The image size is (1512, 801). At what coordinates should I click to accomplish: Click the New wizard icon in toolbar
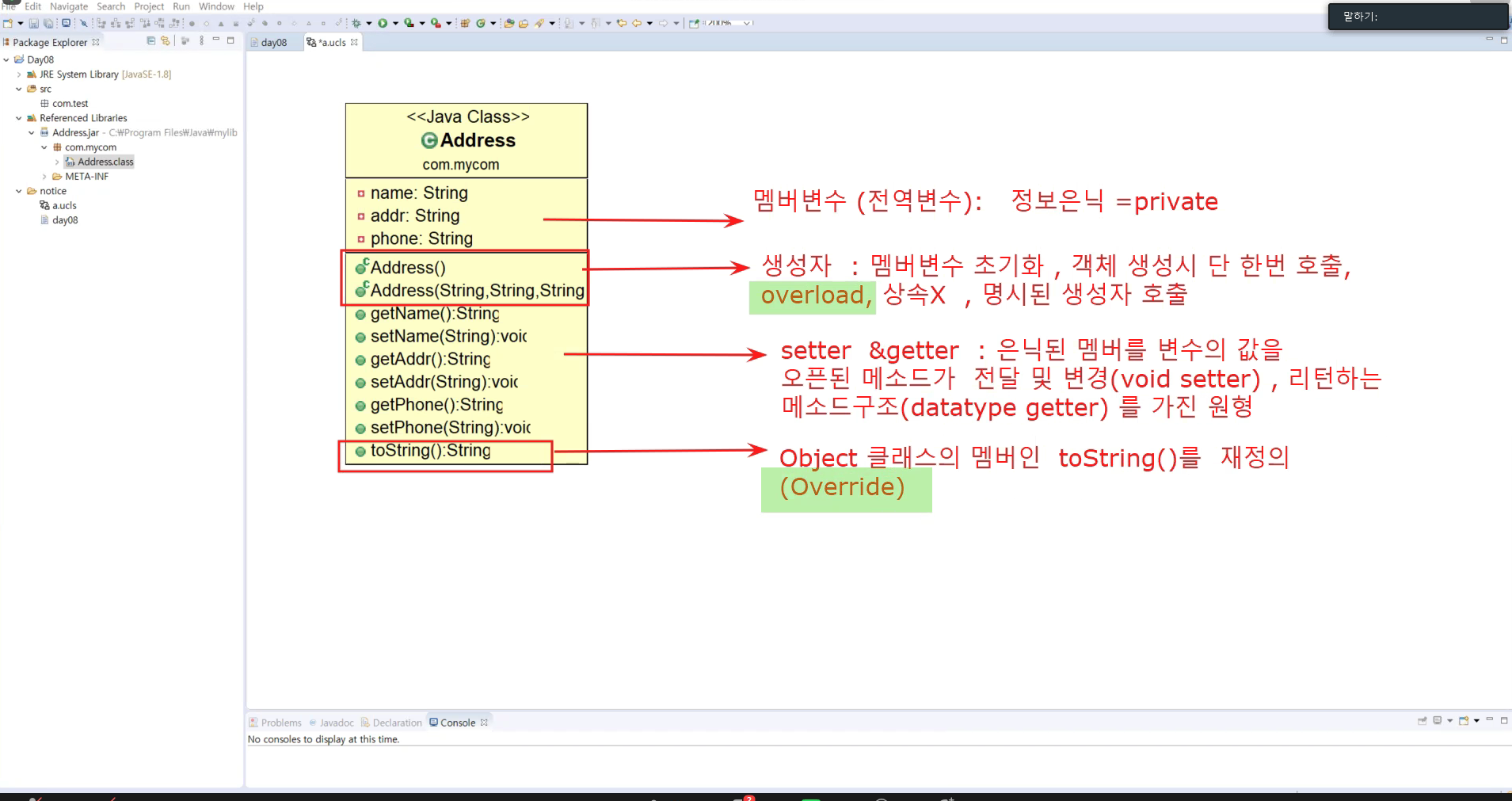pyautogui.click(x=8, y=23)
